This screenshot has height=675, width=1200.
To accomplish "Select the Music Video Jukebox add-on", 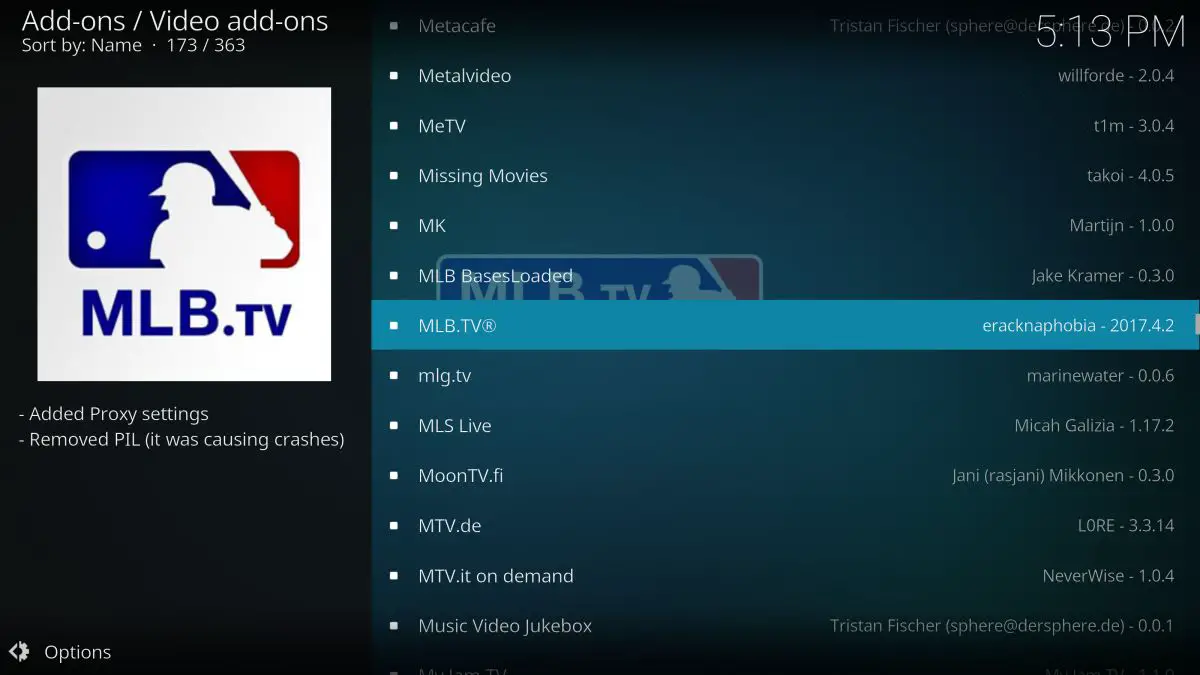I will (x=785, y=626).
